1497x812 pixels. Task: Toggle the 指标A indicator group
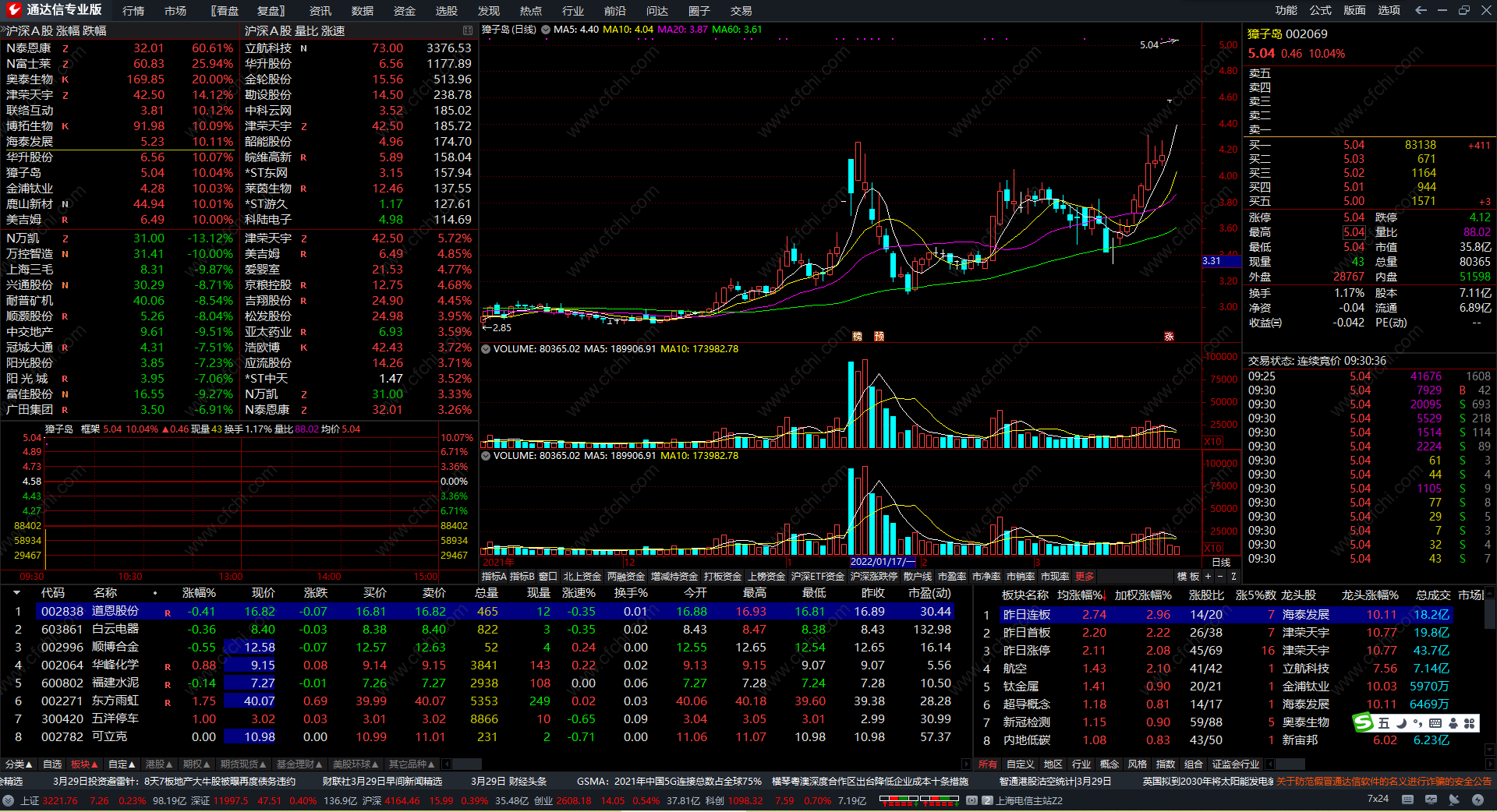coord(494,577)
